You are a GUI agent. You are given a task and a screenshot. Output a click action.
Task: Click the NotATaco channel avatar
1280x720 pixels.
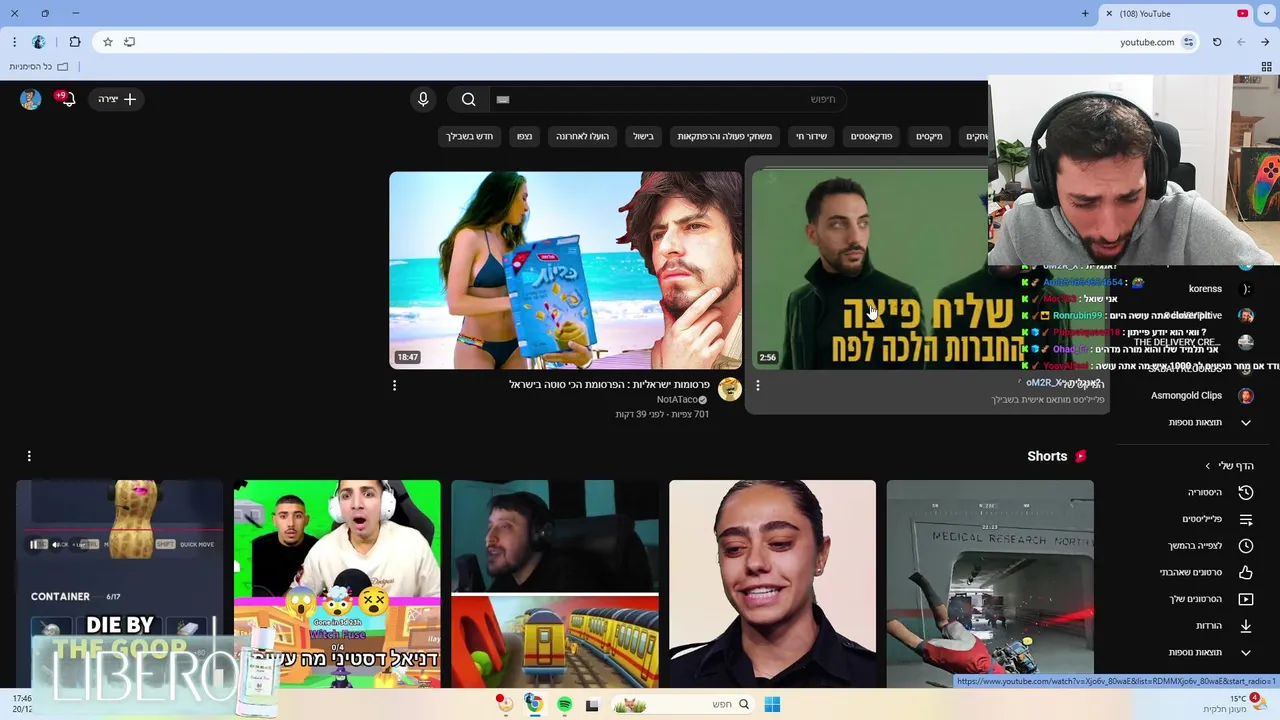tap(730, 389)
